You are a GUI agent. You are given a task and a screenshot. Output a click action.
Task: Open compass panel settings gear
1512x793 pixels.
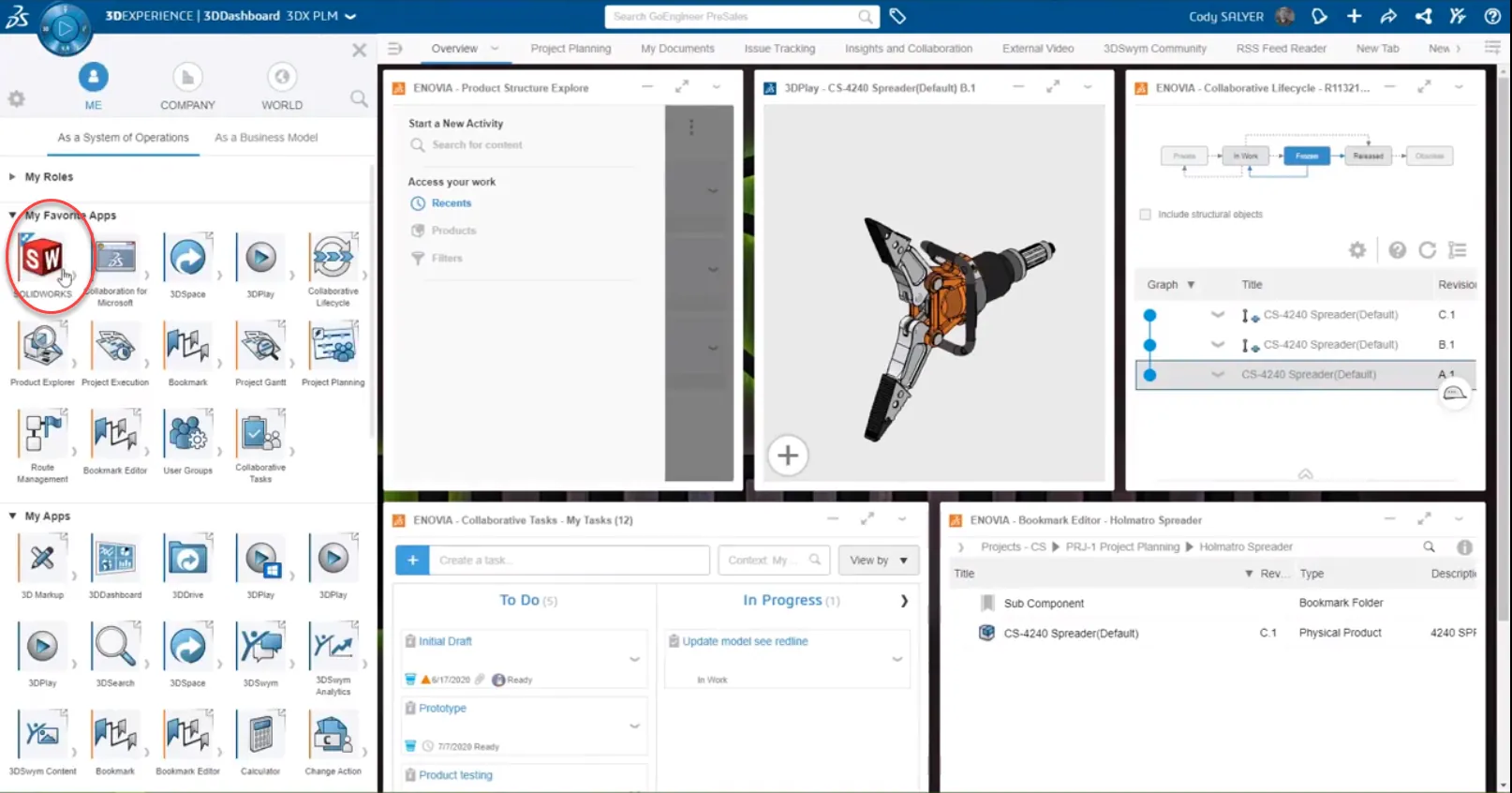[x=17, y=98]
